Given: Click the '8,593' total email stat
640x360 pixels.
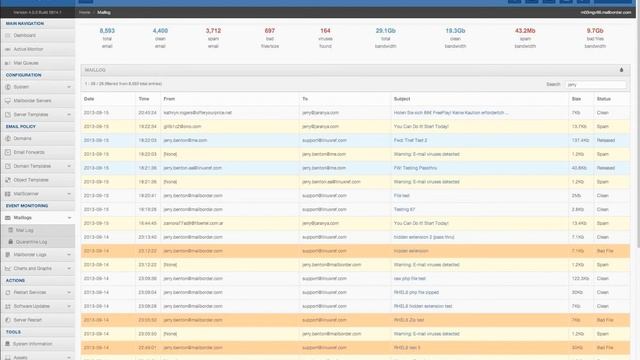Looking at the screenshot, I should point(107,31).
